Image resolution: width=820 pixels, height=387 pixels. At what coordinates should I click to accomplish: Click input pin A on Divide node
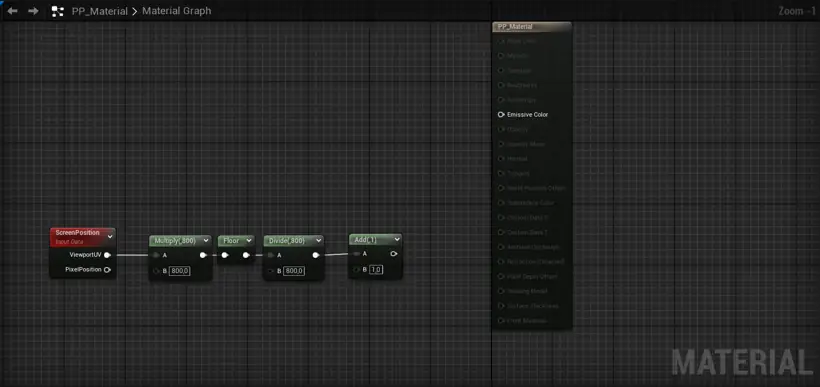[x=270, y=255]
